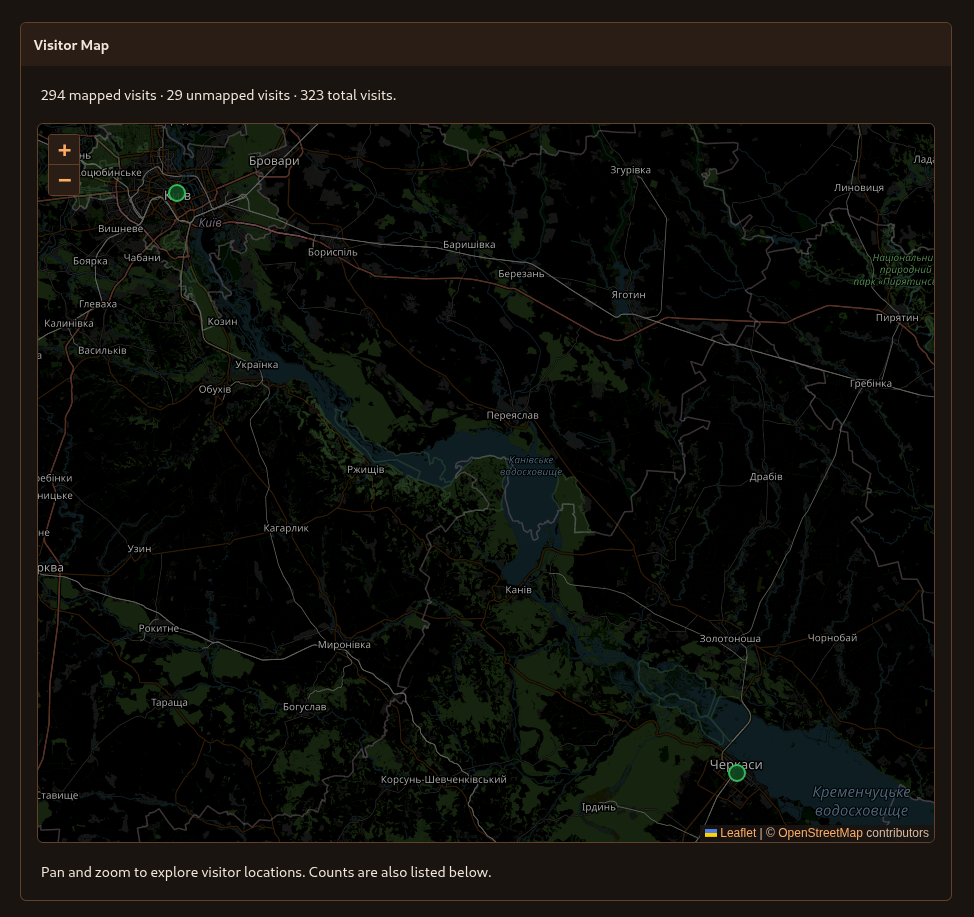Click the Баришівка town label
This screenshot has height=917, width=974.
pos(469,245)
